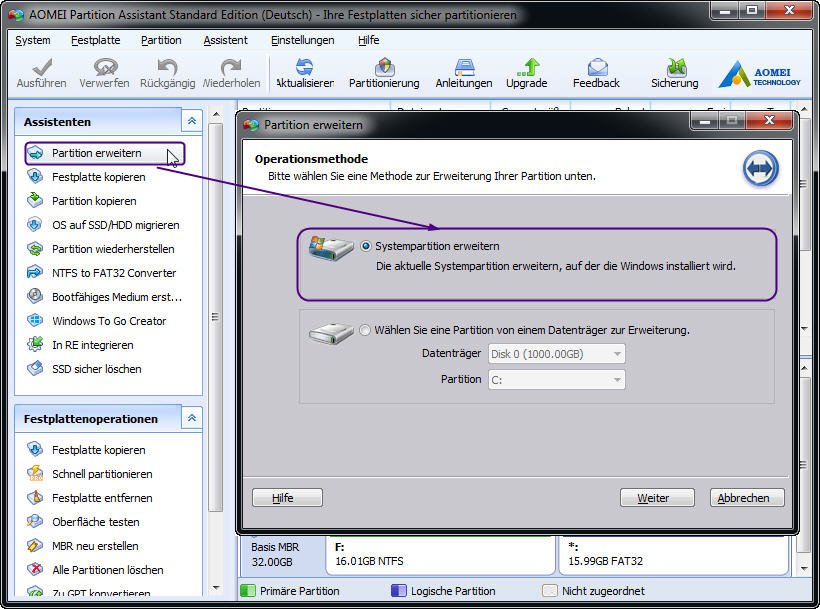820x609 pixels.
Task: Click the Partition kopieren wizard icon
Action: (36, 200)
